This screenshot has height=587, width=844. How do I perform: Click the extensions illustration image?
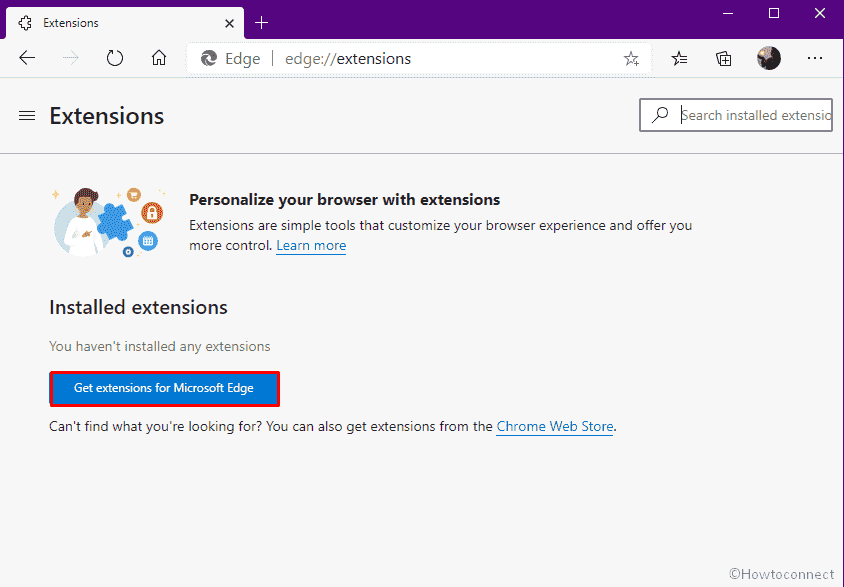coord(108,222)
